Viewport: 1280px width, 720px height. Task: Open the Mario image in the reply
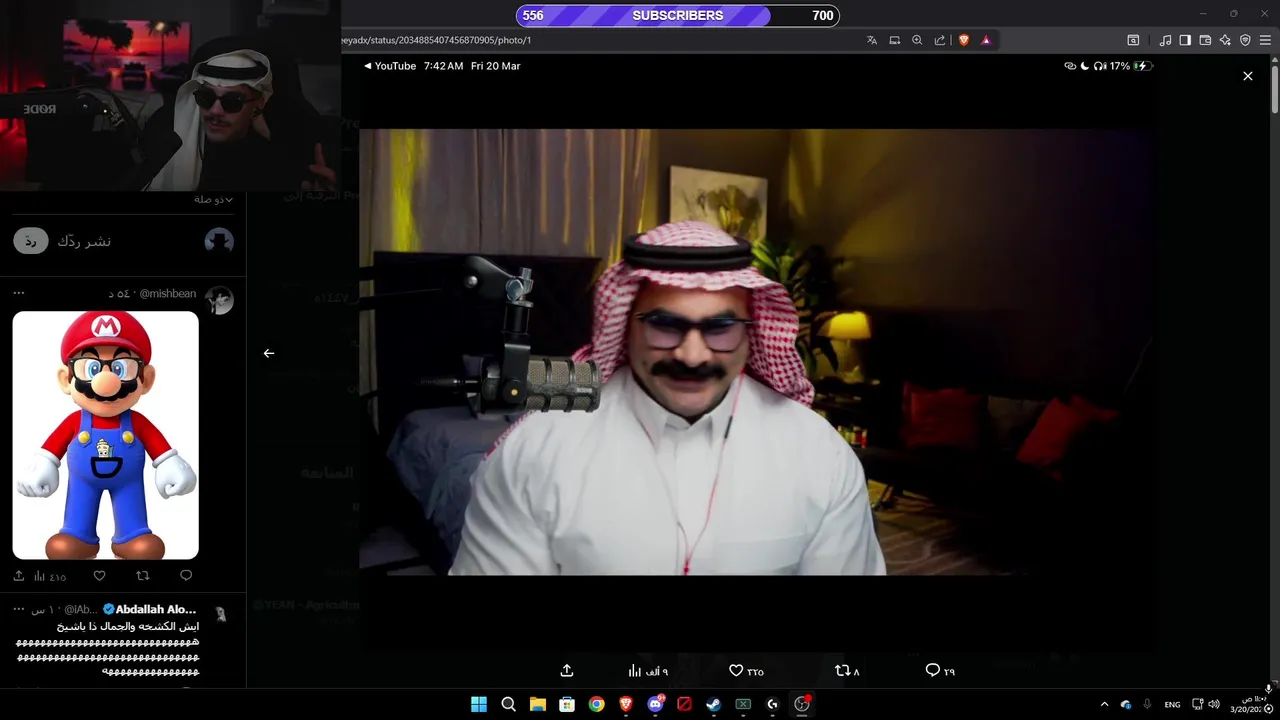pos(106,435)
